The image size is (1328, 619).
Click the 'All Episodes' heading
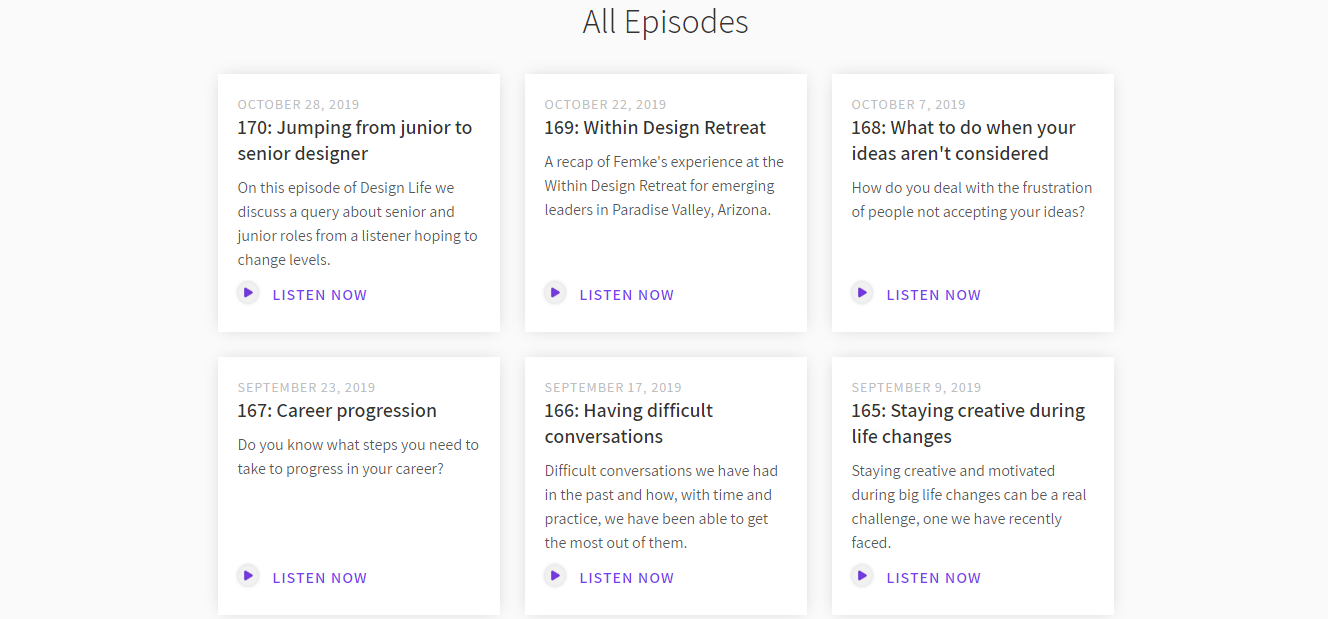[x=665, y=22]
